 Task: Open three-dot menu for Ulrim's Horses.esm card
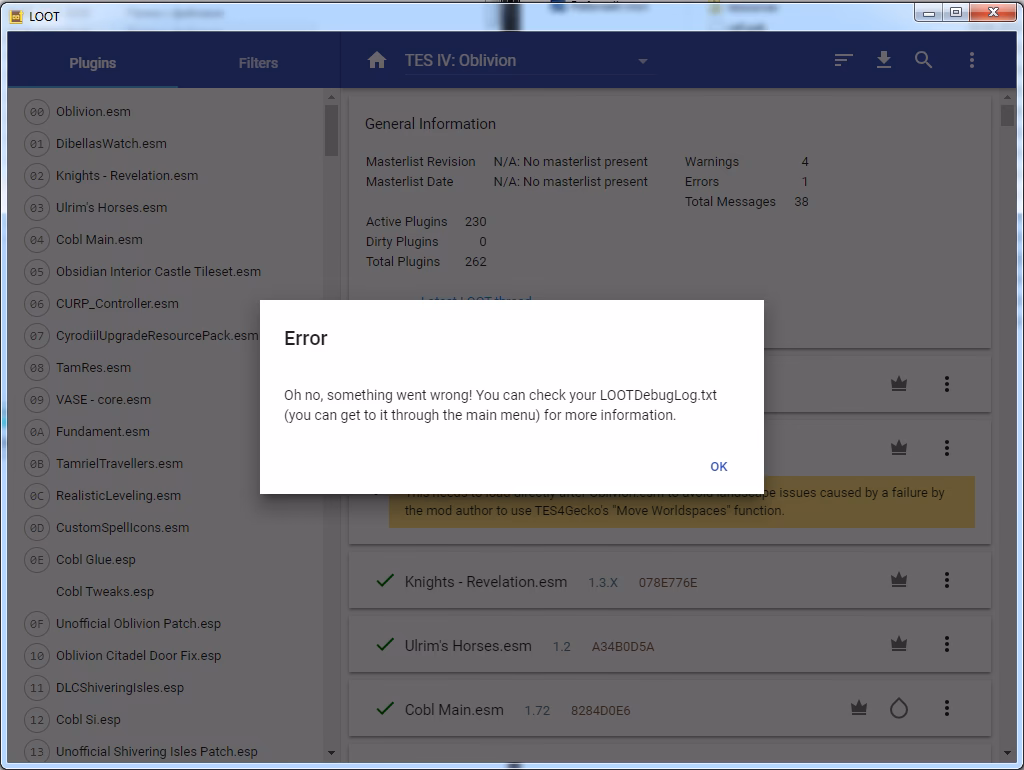(946, 645)
